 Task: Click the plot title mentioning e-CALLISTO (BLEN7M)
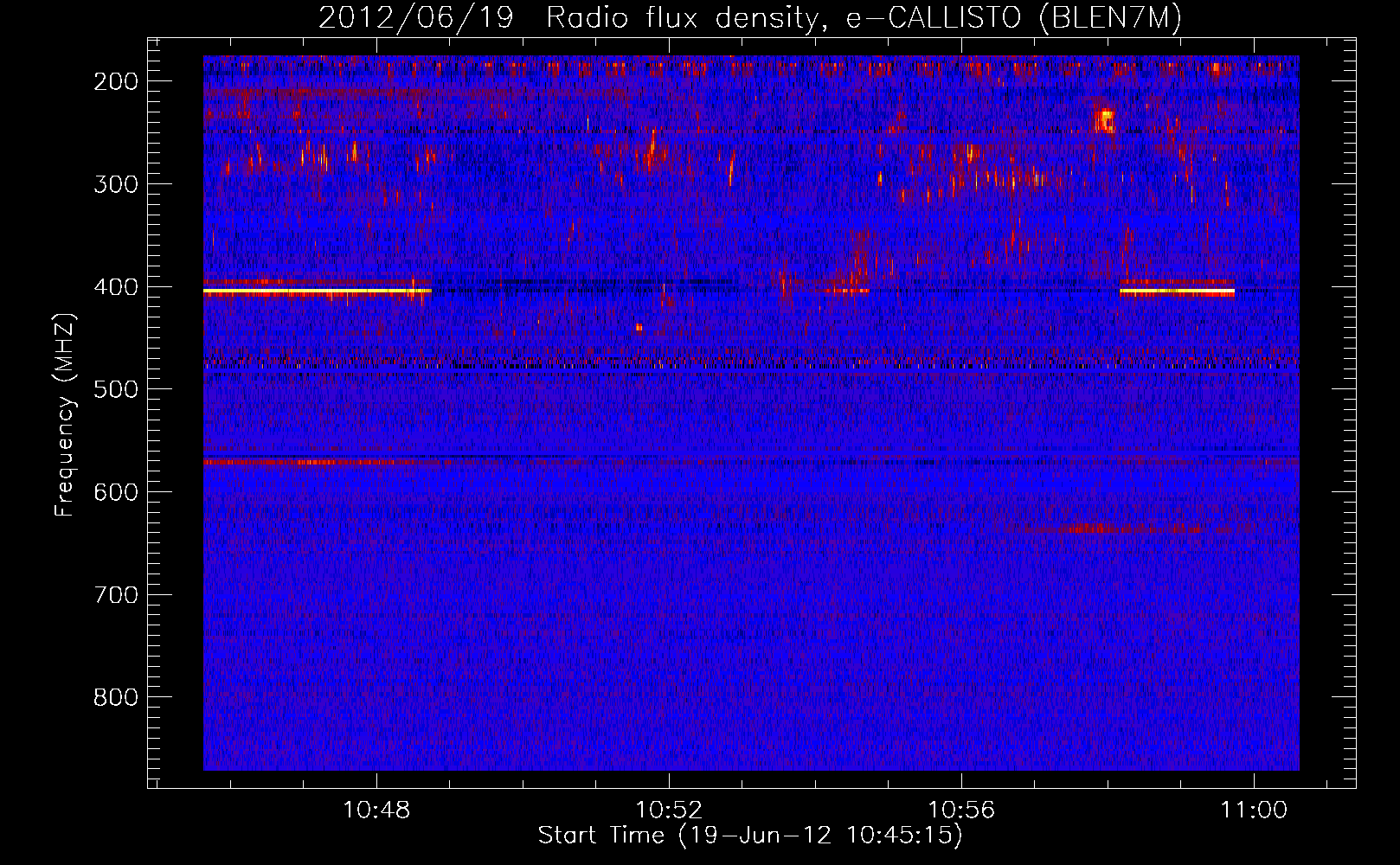click(749, 18)
